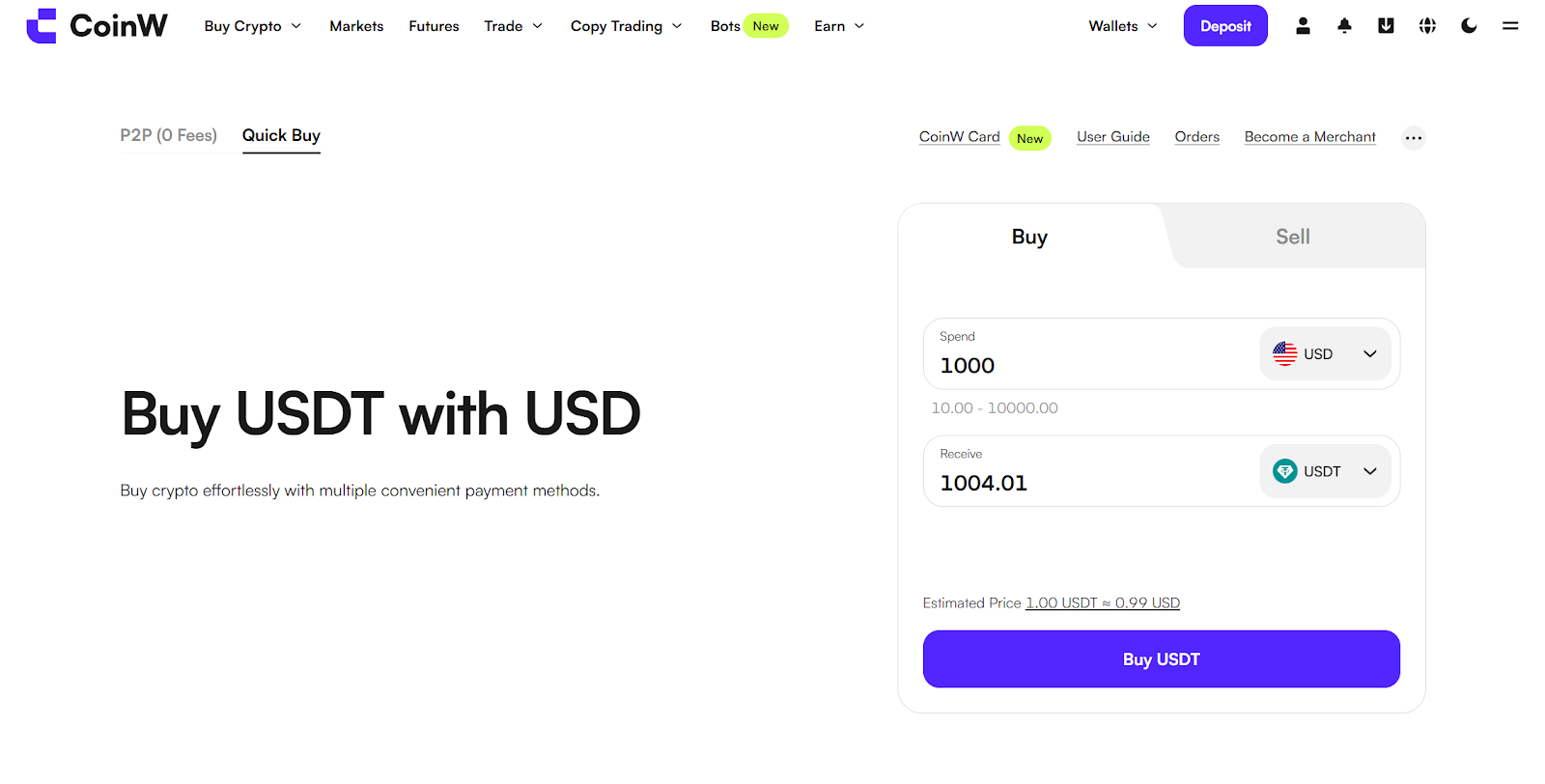The width and height of the screenshot is (1545, 784).
Task: Open the Wallets dropdown
Action: click(x=1123, y=26)
